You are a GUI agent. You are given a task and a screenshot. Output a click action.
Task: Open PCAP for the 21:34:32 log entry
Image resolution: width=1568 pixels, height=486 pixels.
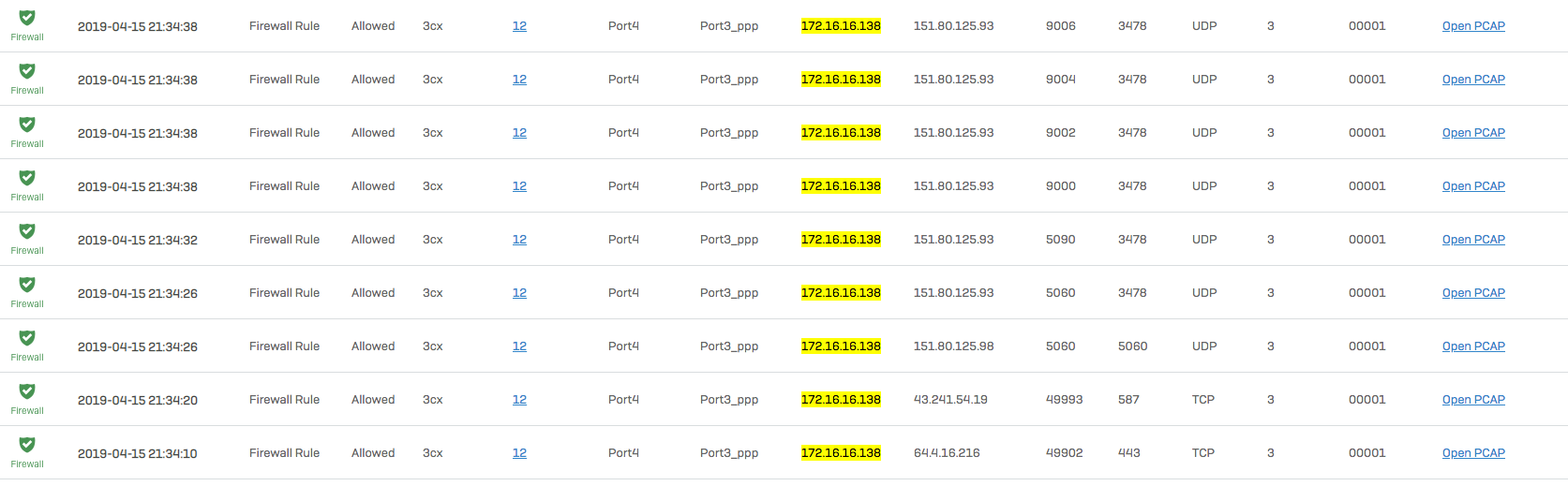[x=1472, y=240]
